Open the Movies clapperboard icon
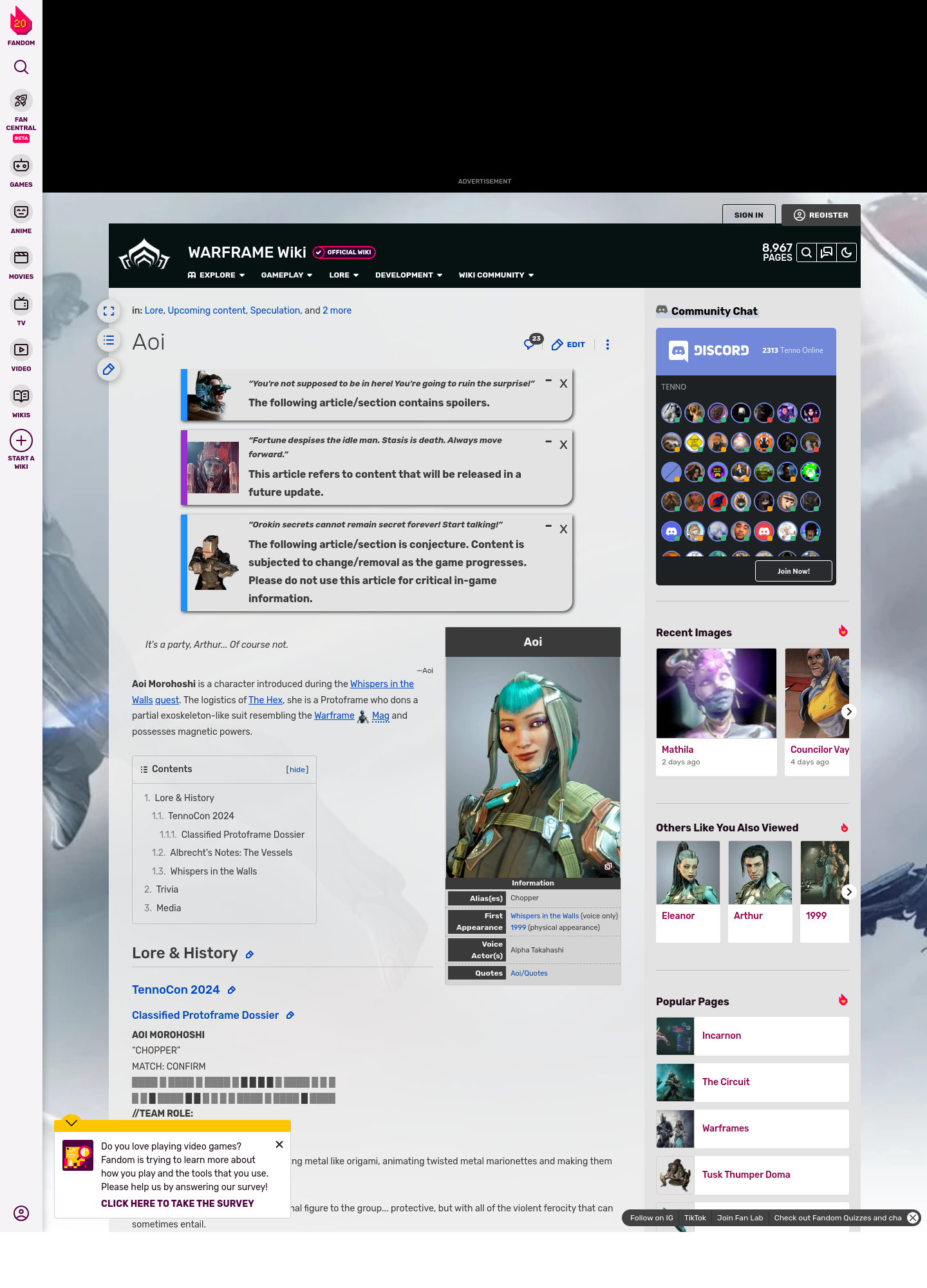The height and width of the screenshot is (1288, 927). pyautogui.click(x=21, y=258)
